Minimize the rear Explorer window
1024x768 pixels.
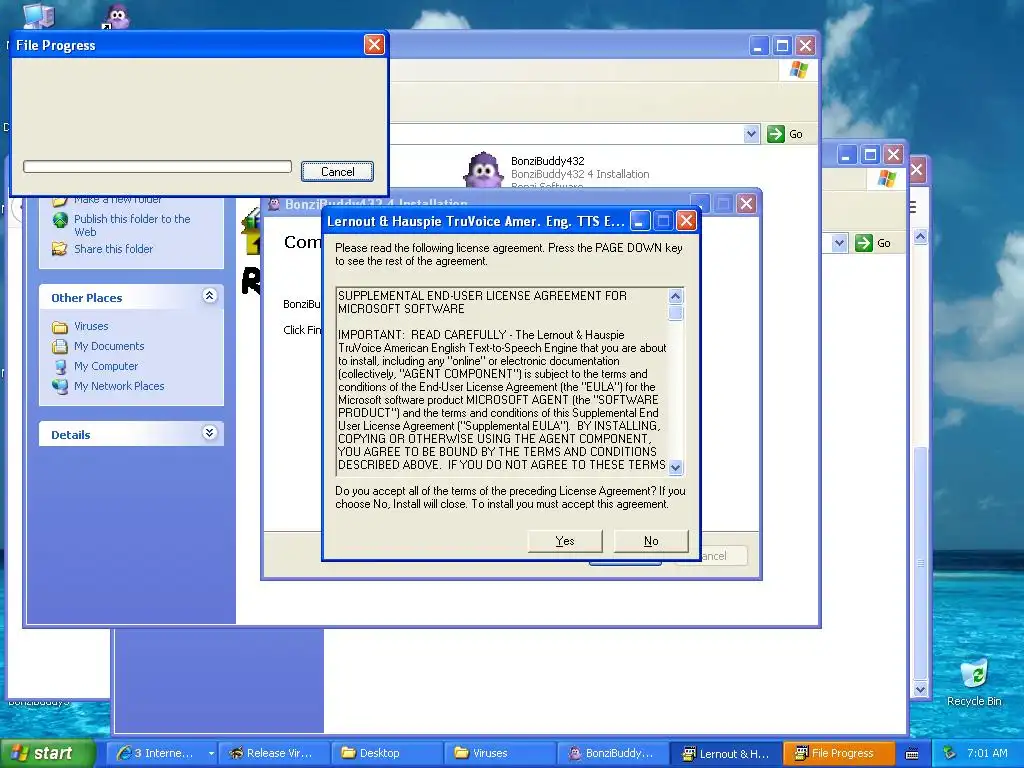pos(847,155)
